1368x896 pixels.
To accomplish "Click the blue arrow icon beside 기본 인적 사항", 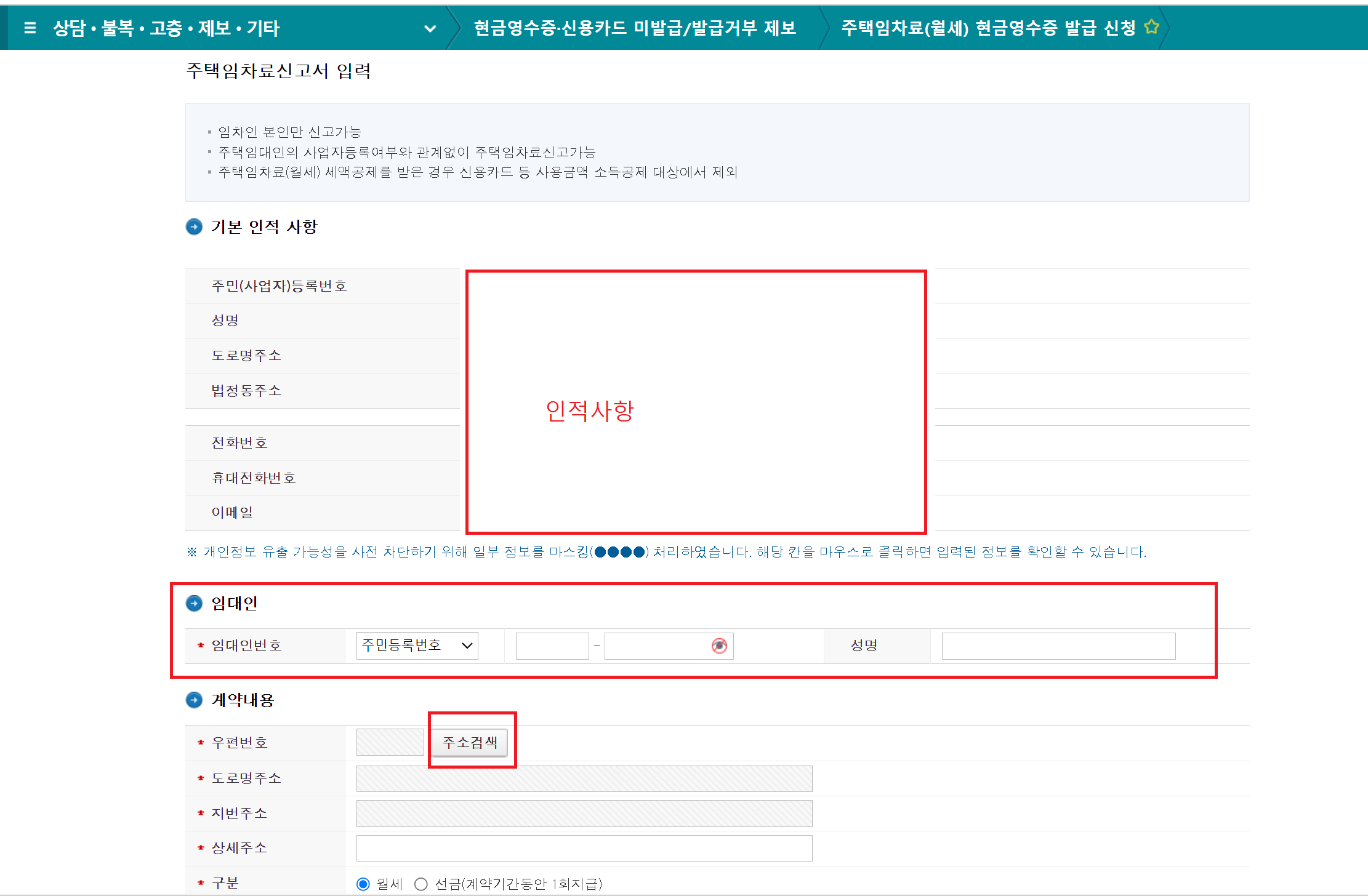I will (193, 226).
